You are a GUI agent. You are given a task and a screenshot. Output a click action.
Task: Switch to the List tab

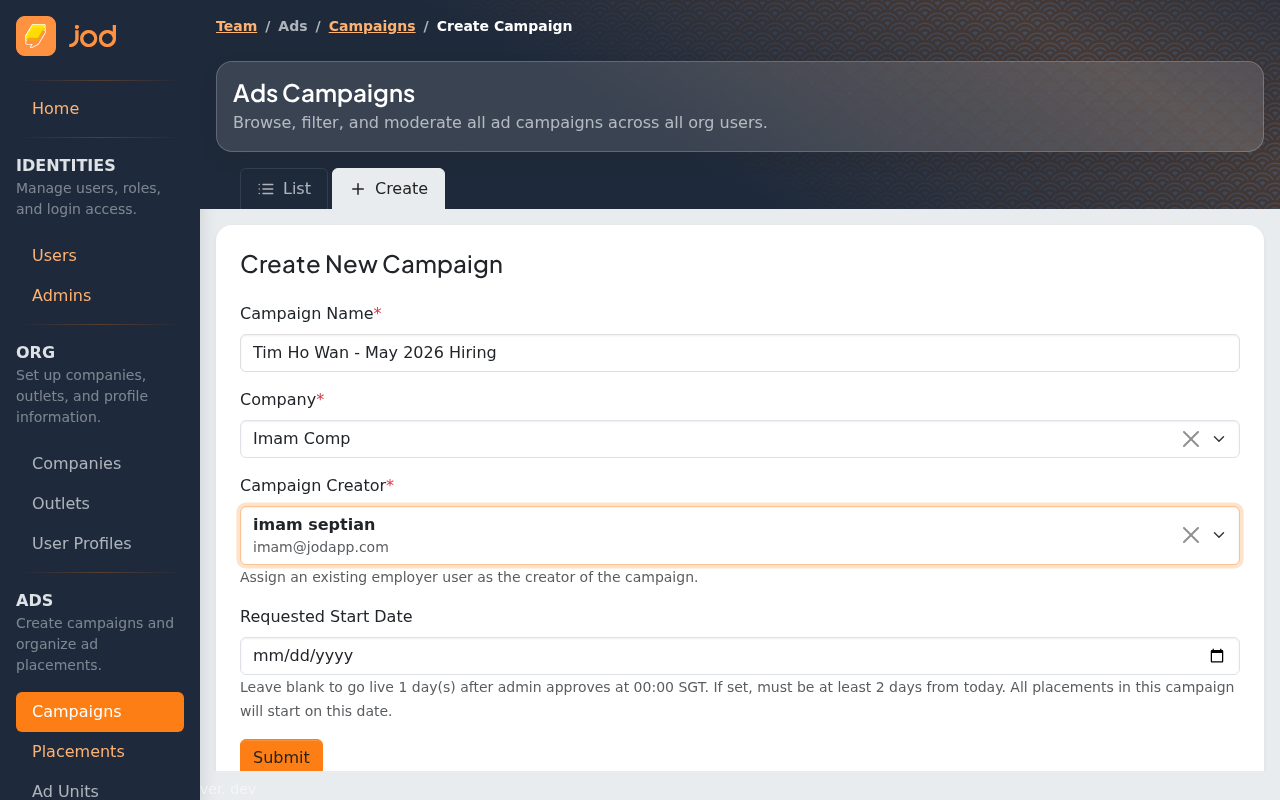click(x=283, y=188)
